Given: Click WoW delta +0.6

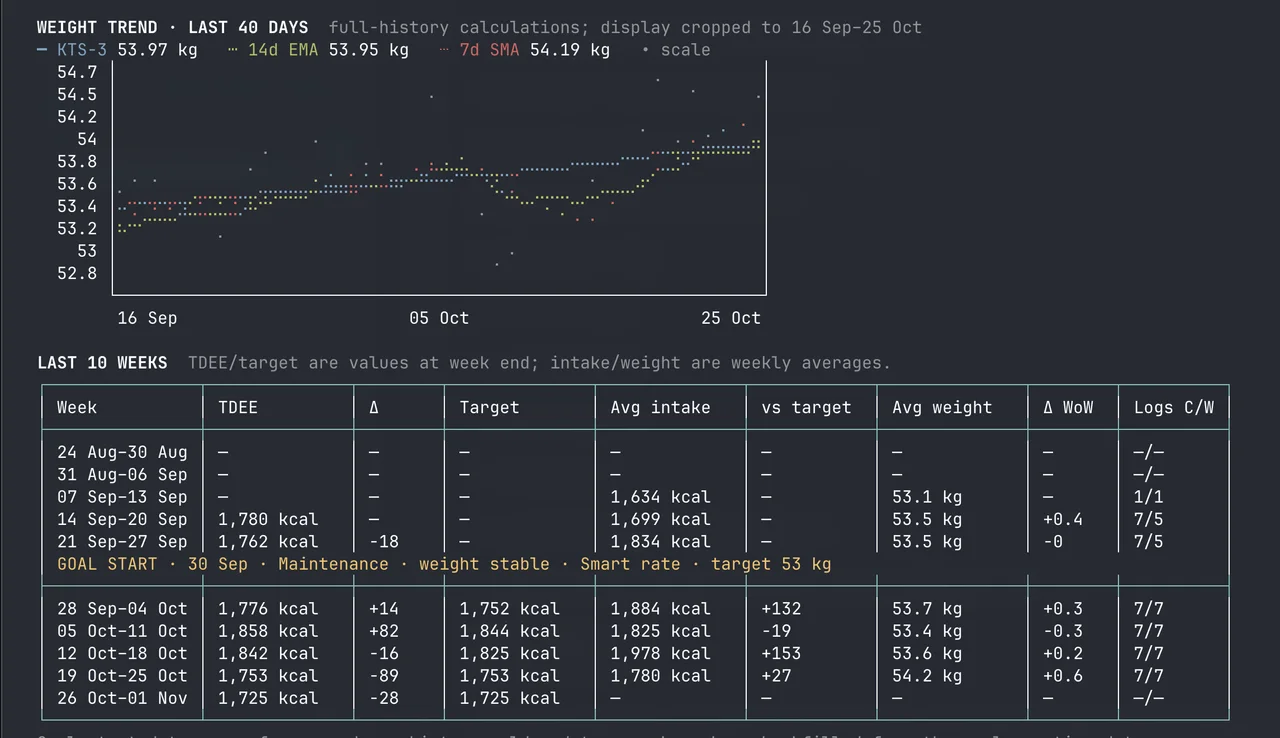Looking at the screenshot, I should click(x=1063, y=675).
